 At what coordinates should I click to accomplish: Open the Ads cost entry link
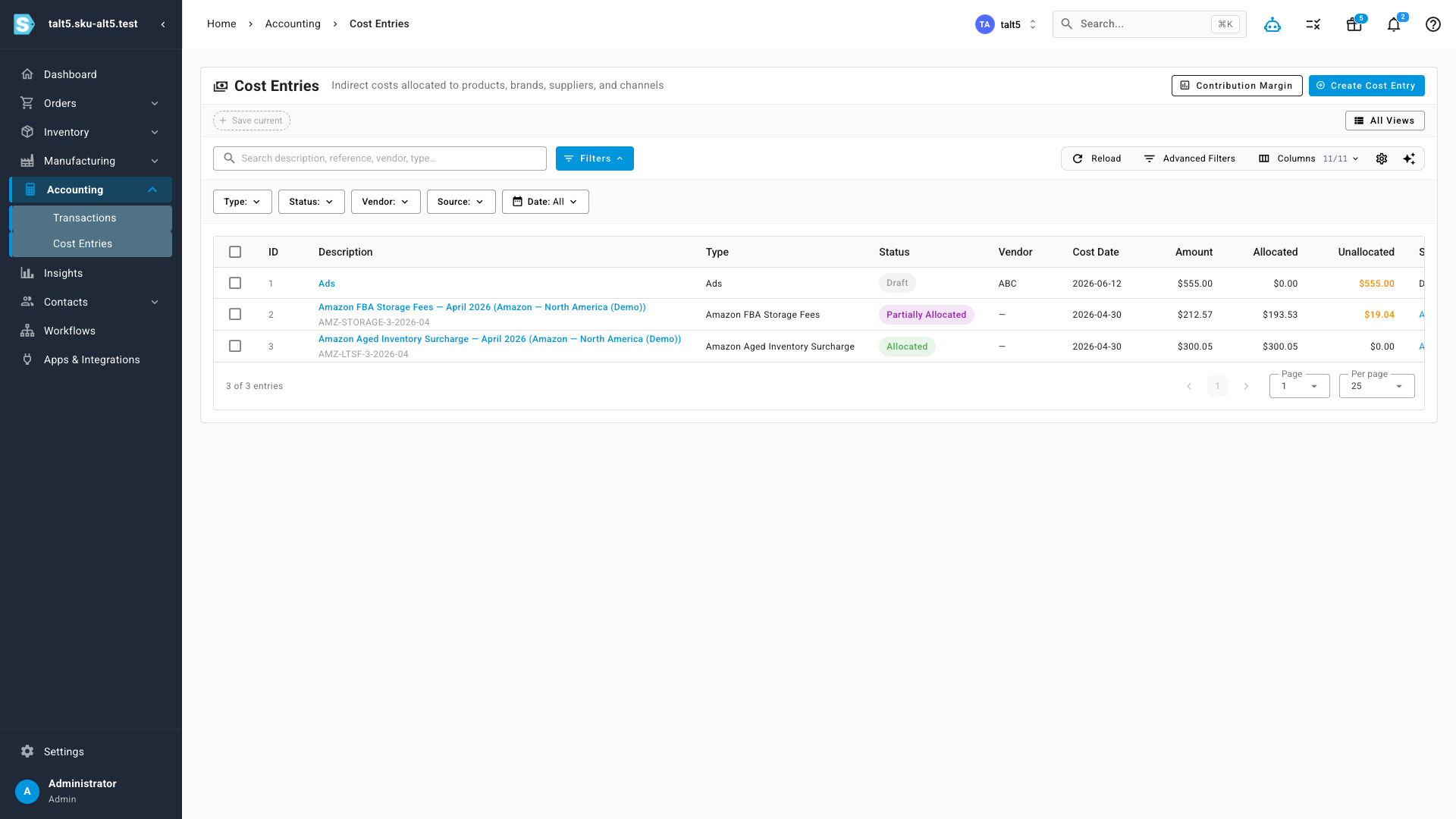(327, 284)
